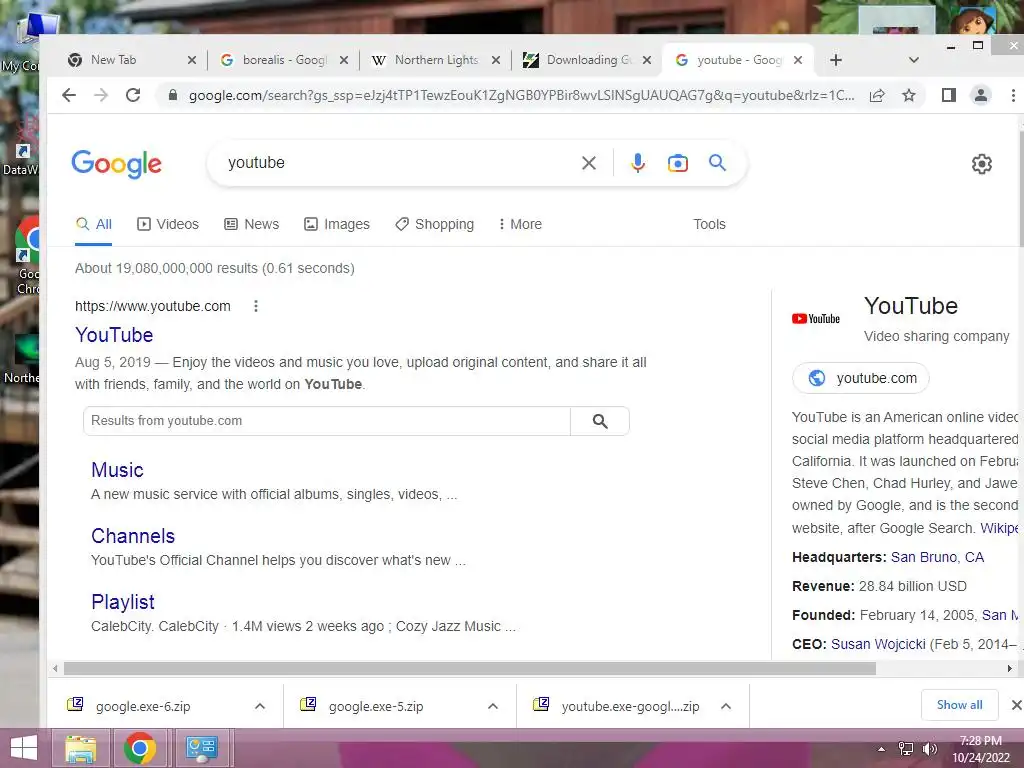
Task: Expand options for youtube.exe zip download
Action: [x=726, y=706]
